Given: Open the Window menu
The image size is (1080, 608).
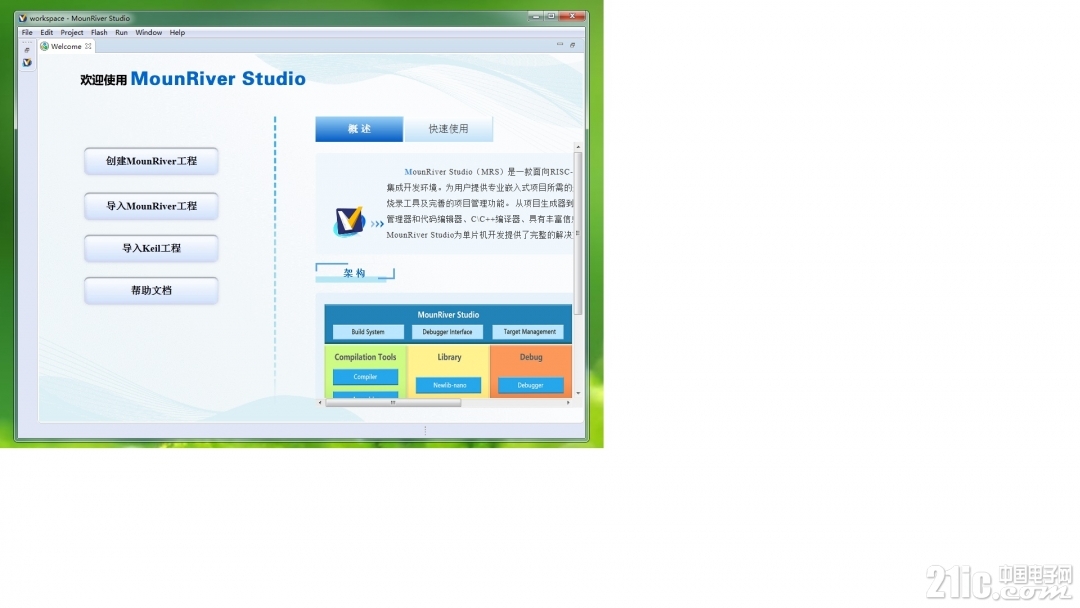Looking at the screenshot, I should (149, 32).
